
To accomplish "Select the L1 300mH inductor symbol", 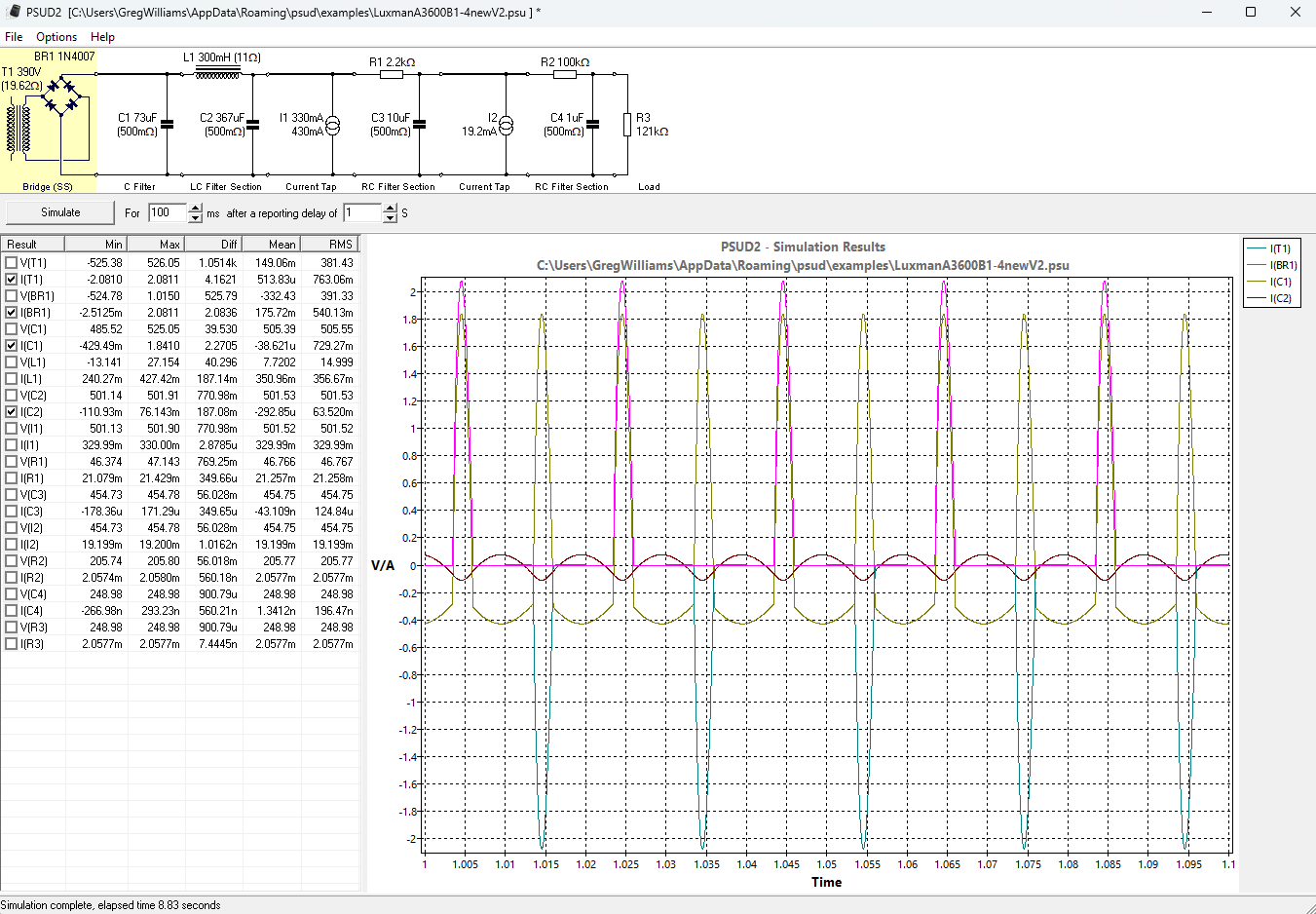I will (x=217, y=73).
